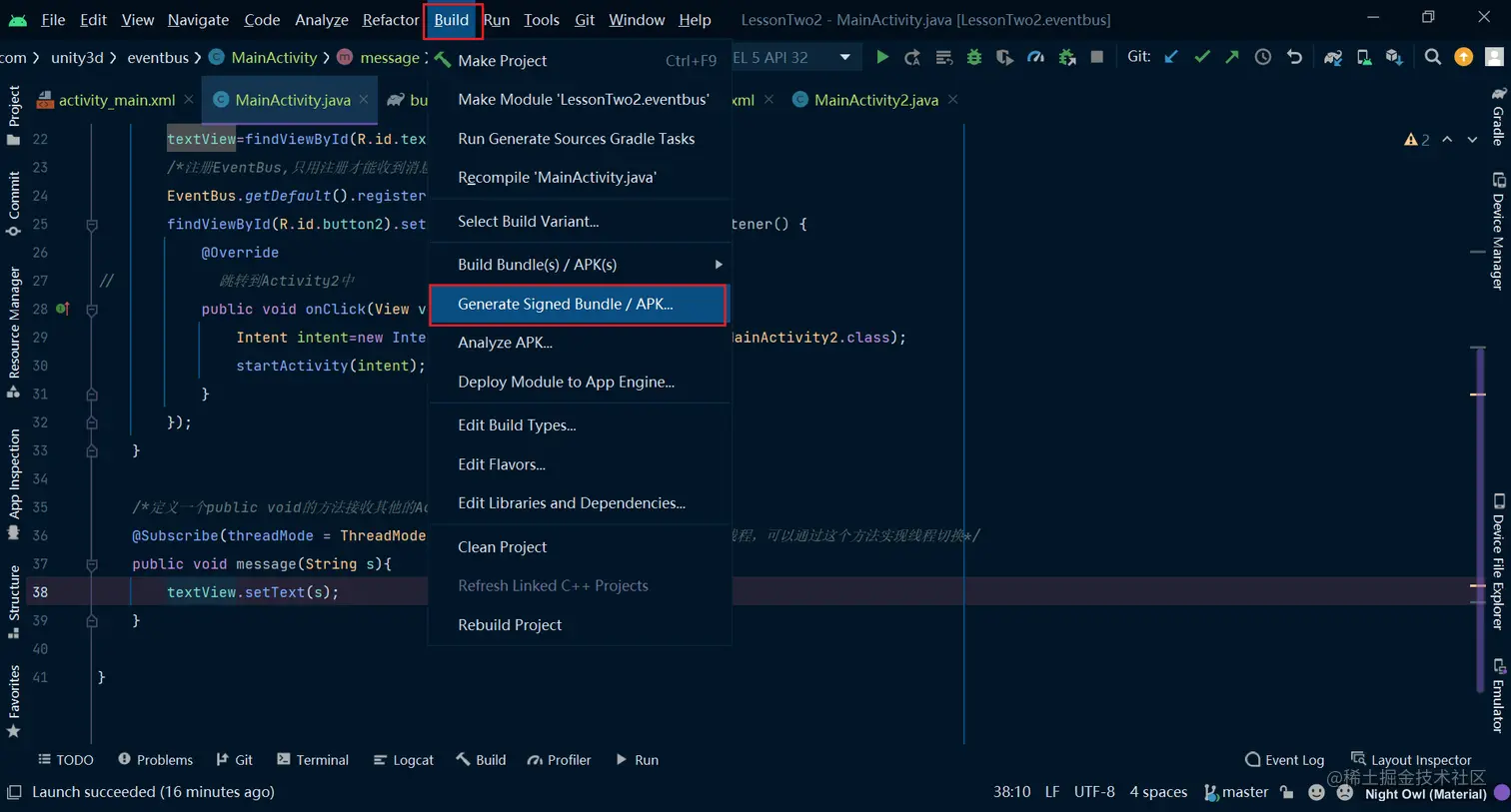Choose Select Build Variant menu entry
Viewport: 1511px width, 812px height.
click(x=580, y=222)
